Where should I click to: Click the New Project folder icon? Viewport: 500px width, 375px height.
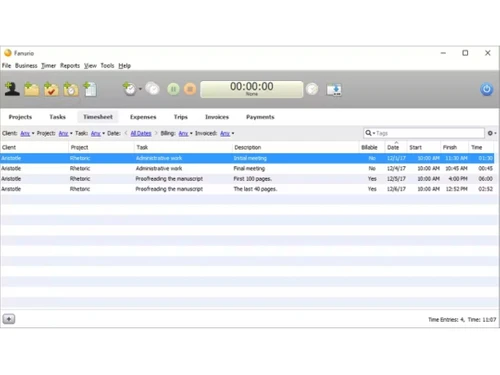click(x=31, y=89)
